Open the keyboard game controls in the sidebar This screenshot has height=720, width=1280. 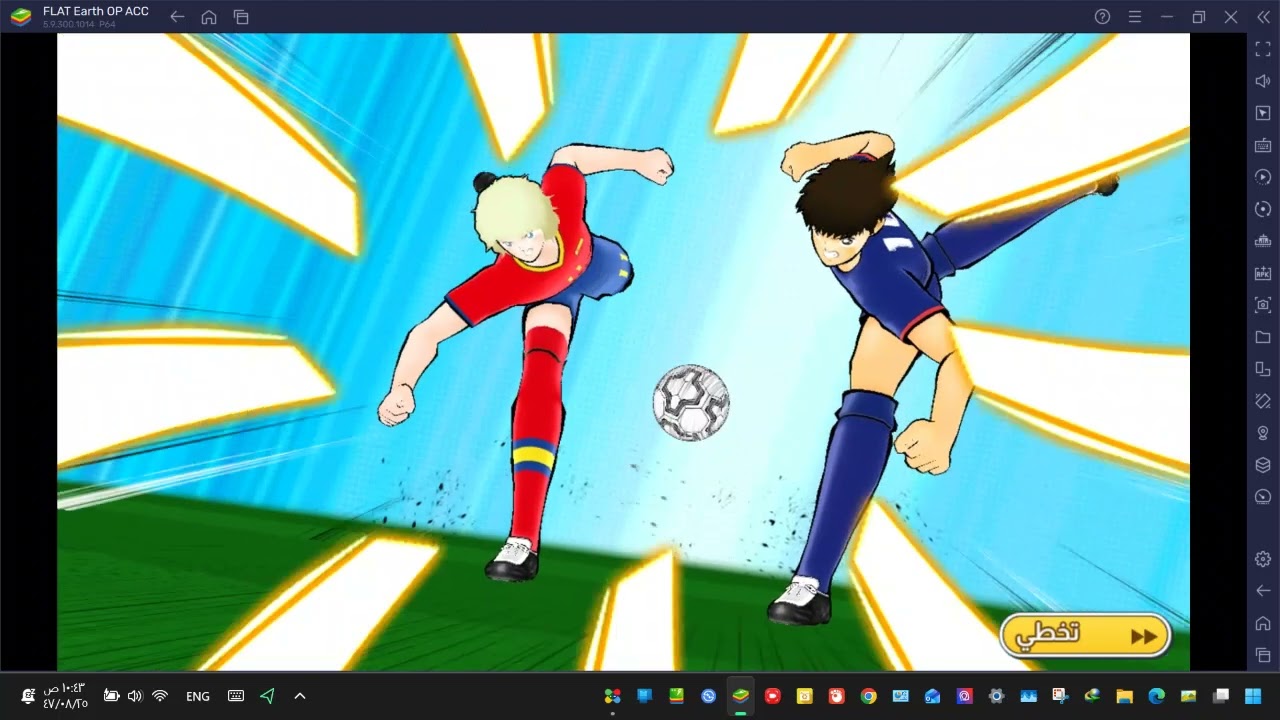point(1263,144)
